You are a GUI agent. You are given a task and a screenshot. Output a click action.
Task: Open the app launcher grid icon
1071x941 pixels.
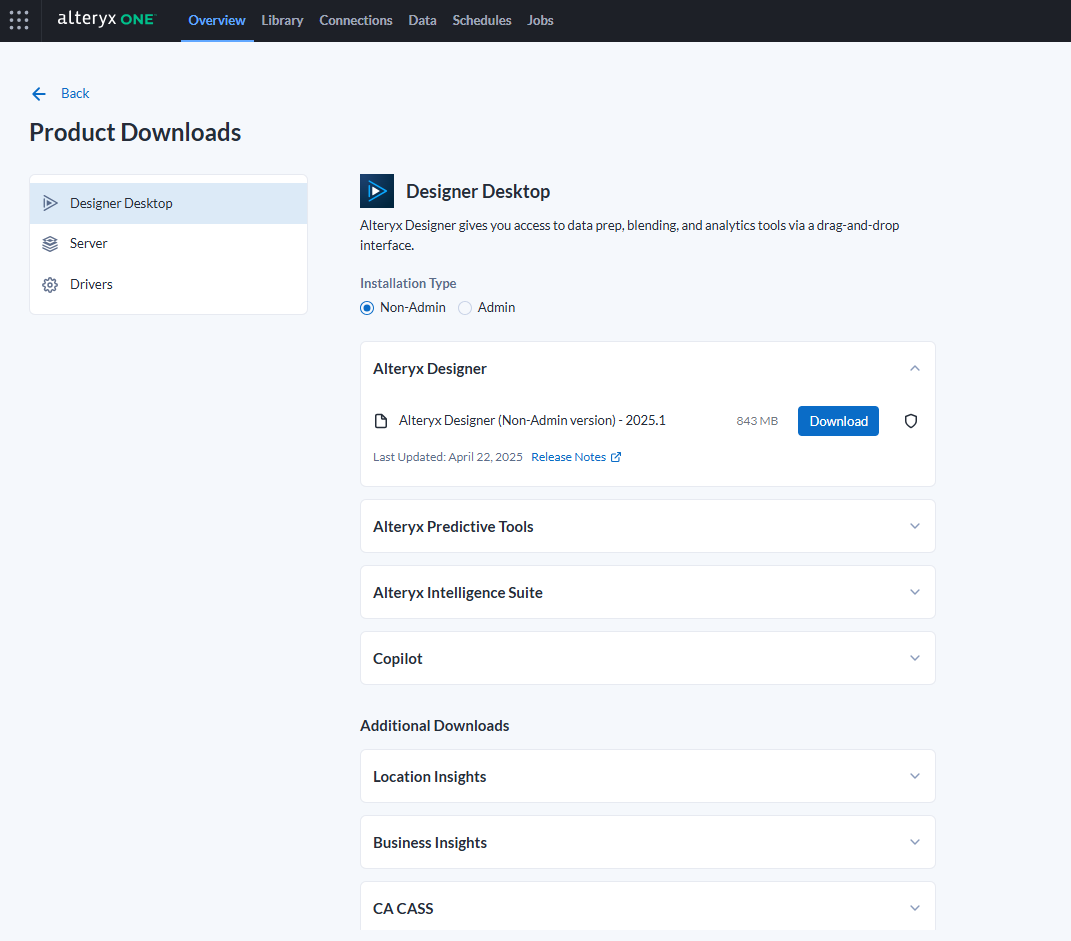(19, 20)
